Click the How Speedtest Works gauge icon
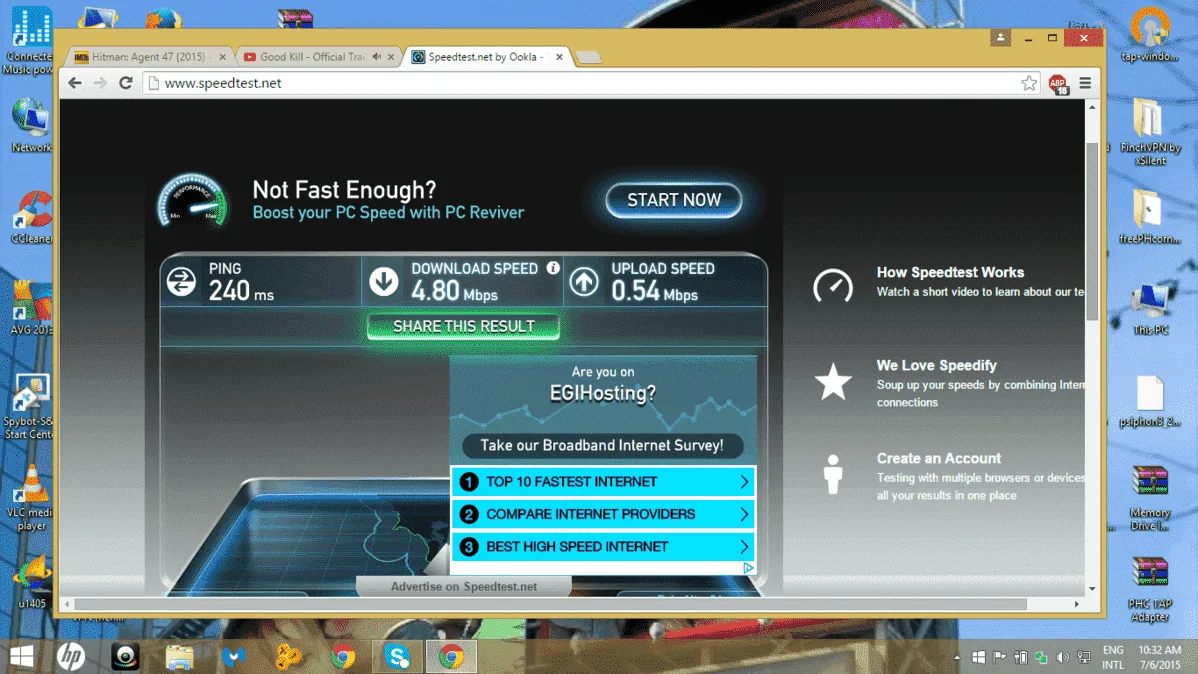Viewport: 1198px width, 674px height. coord(833,284)
